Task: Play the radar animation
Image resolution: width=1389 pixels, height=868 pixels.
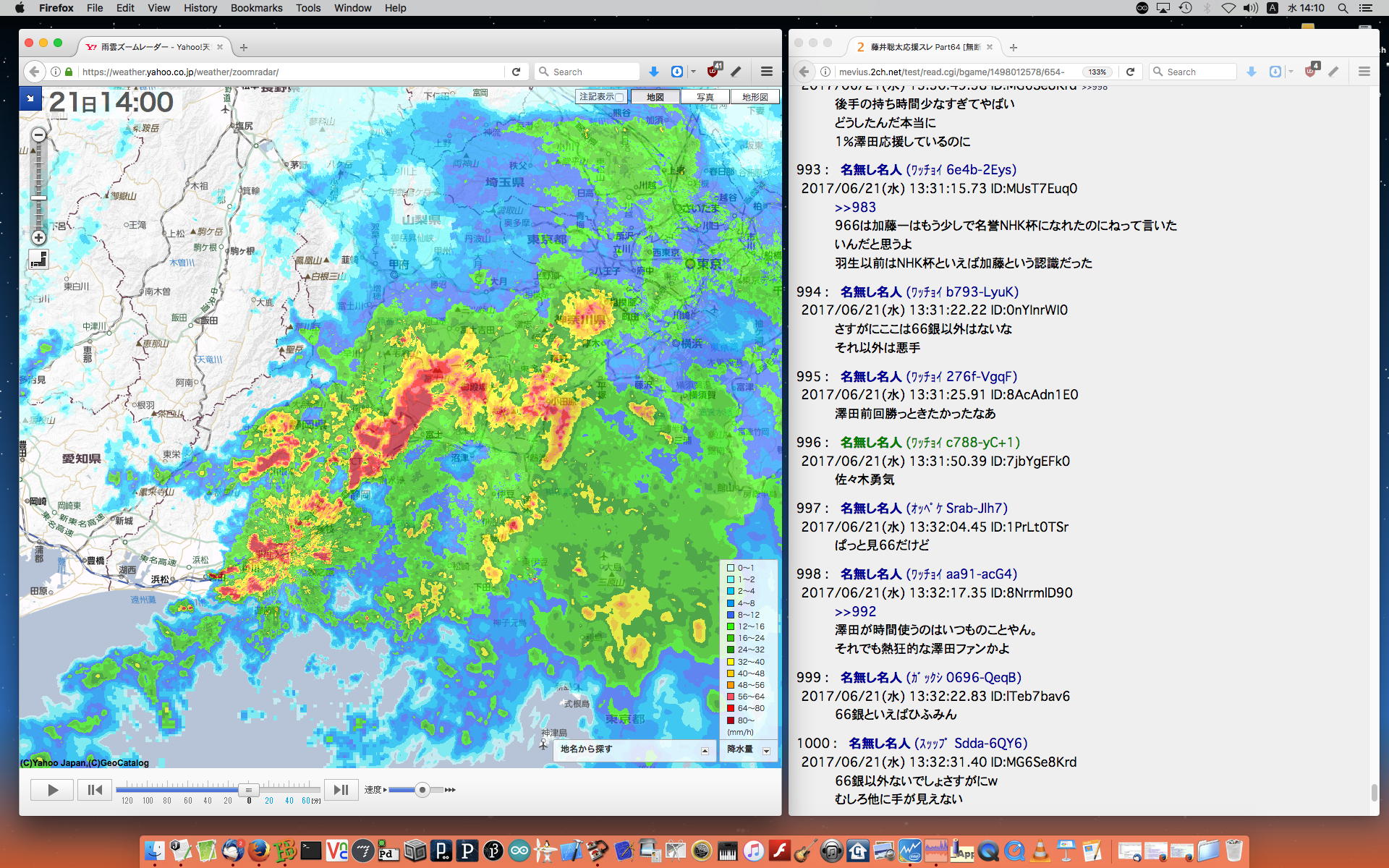Action: coord(52,790)
